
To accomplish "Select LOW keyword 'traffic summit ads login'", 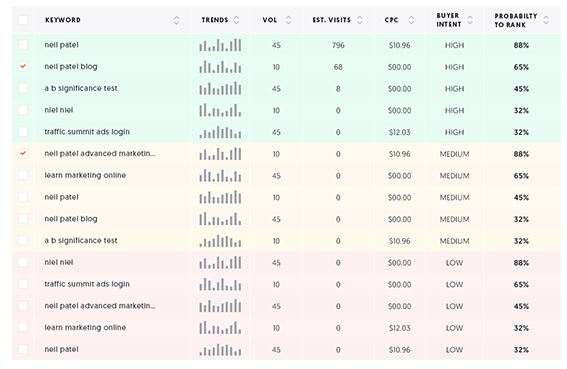I will [87, 284].
